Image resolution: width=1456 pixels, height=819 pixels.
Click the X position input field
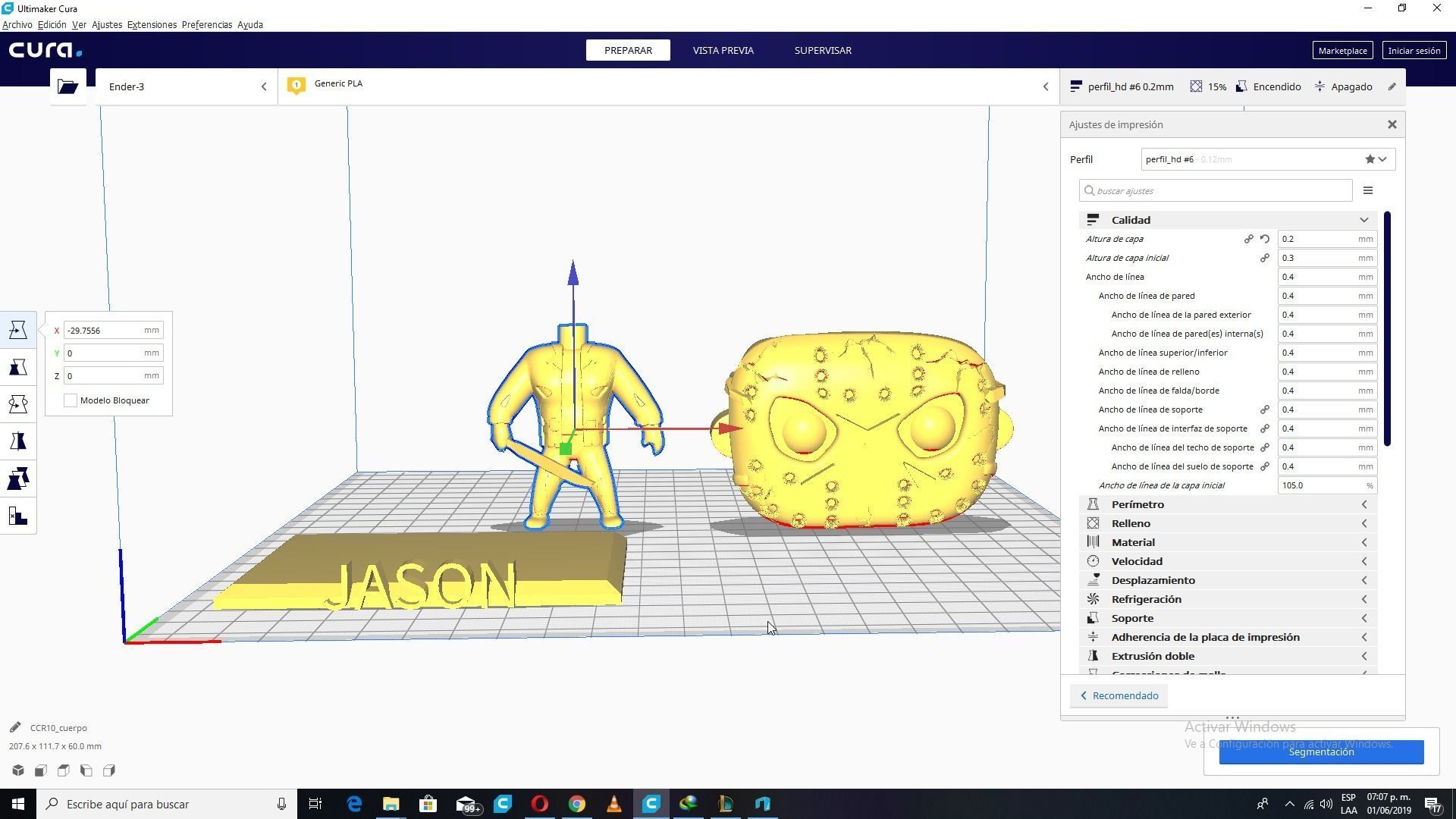tap(112, 330)
